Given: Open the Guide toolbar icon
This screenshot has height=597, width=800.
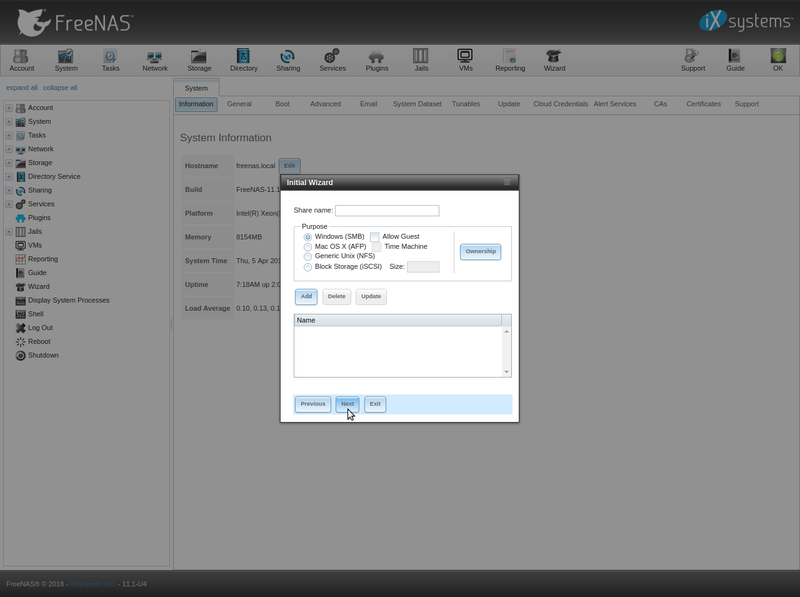Looking at the screenshot, I should (x=735, y=60).
